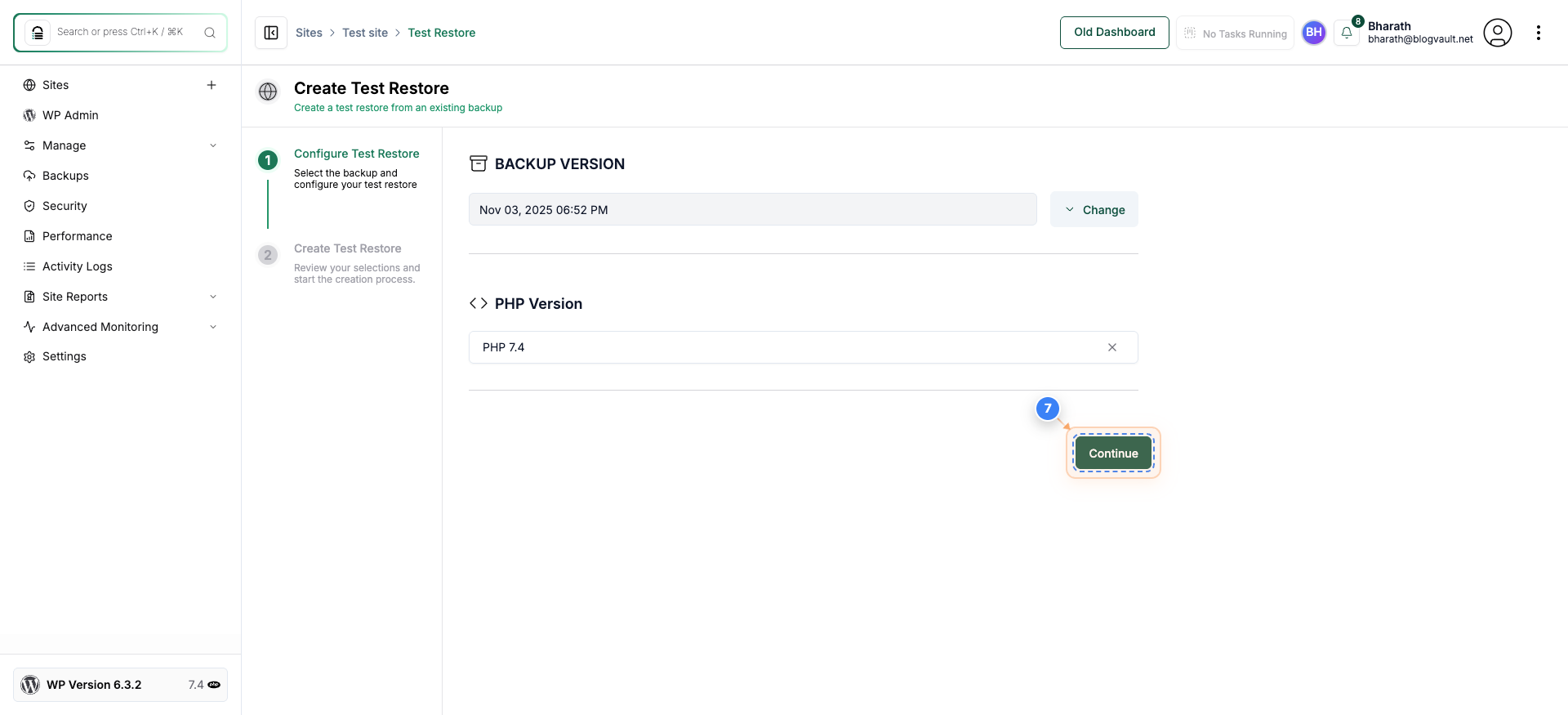Viewport: 1568px width, 715px height.
Task: Click the magnifier search icon
Action: coord(210,33)
